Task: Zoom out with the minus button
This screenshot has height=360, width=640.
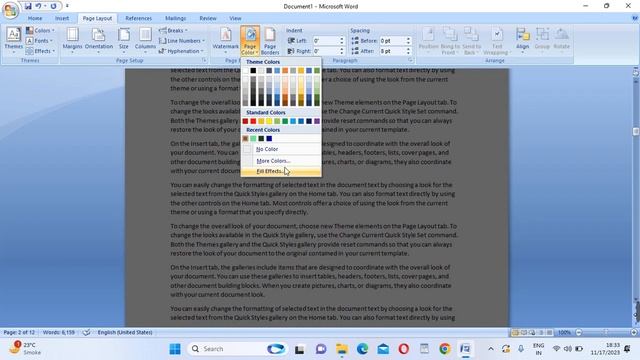Action: point(579,332)
